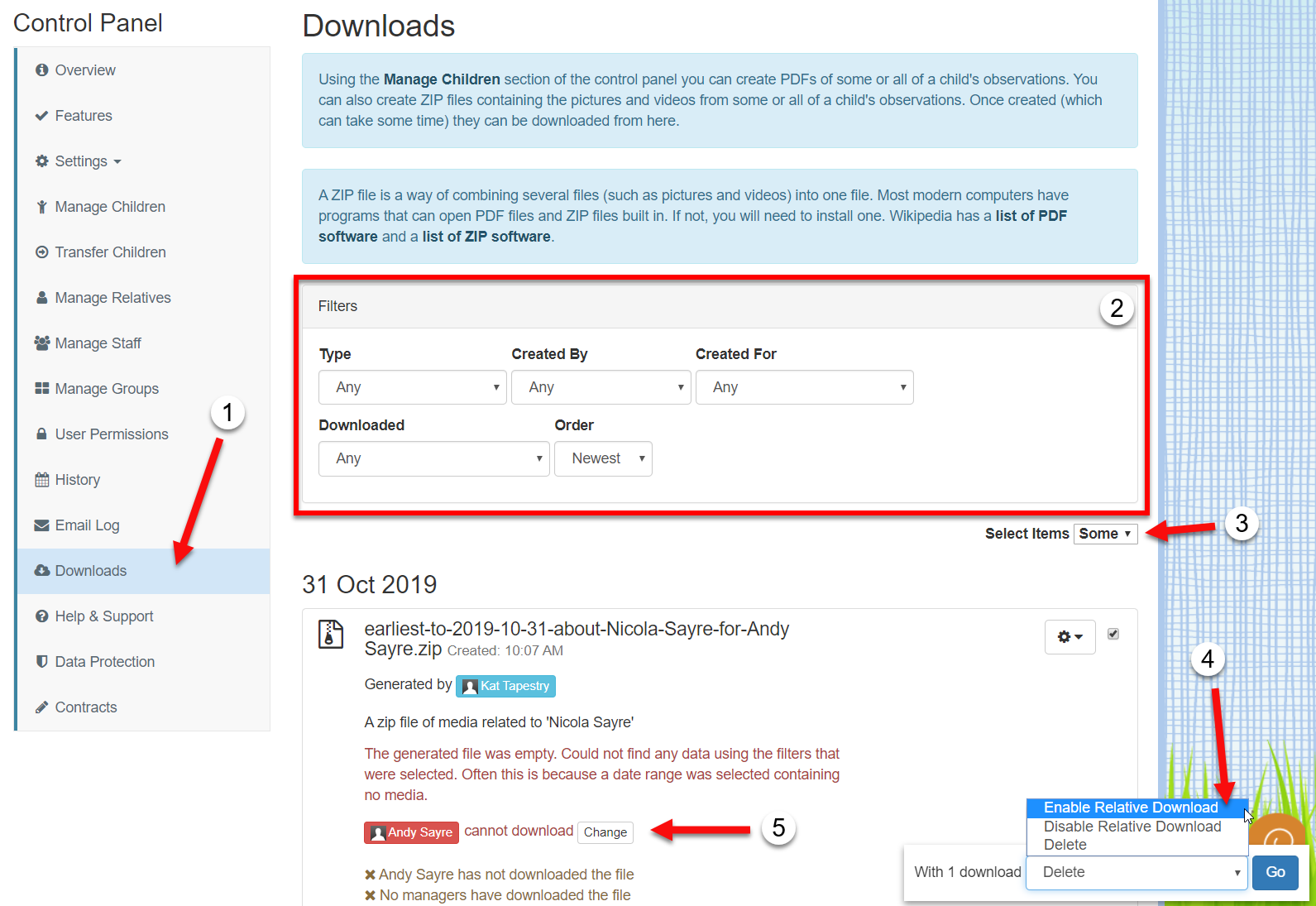This screenshot has height=906, width=1316.
Task: Click the Features checkmark icon
Action: click(41, 116)
